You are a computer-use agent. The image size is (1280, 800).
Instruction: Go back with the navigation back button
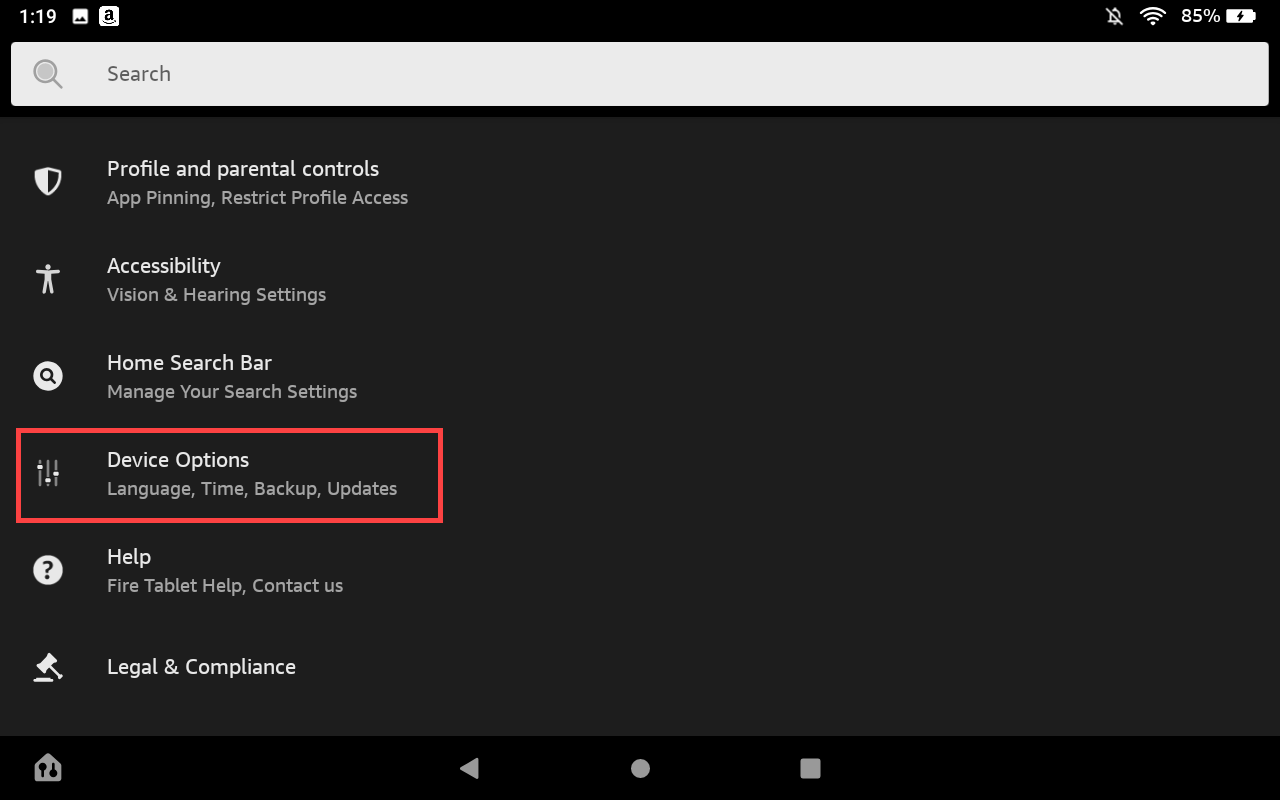pos(469,768)
